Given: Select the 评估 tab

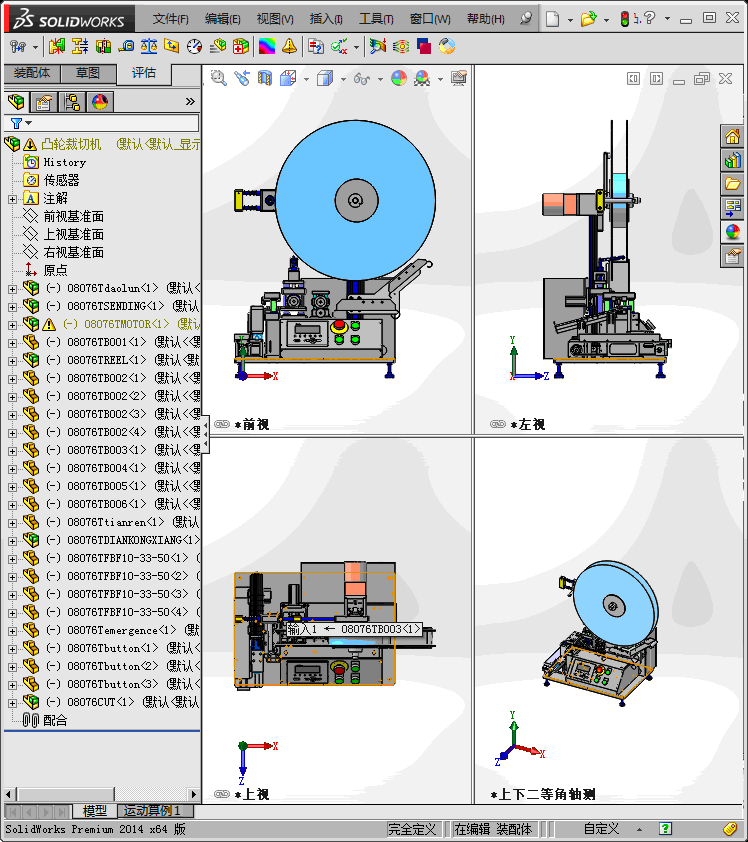Looking at the screenshot, I should point(144,73).
